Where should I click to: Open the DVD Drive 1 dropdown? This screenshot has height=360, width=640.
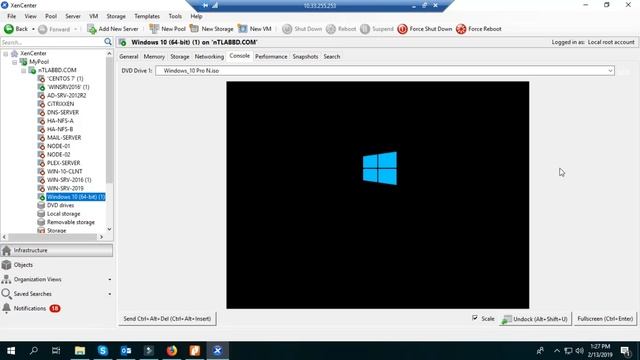coord(610,71)
